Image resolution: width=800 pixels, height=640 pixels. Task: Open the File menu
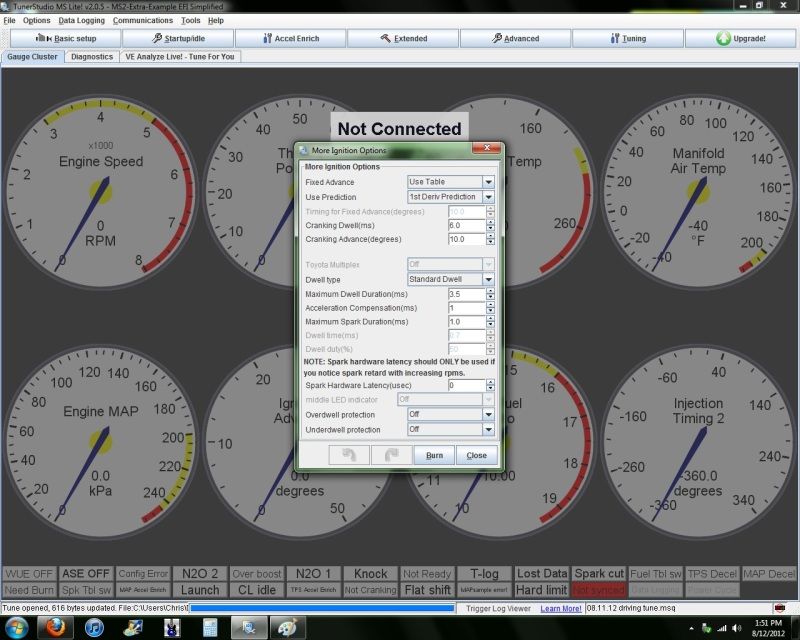coord(9,20)
